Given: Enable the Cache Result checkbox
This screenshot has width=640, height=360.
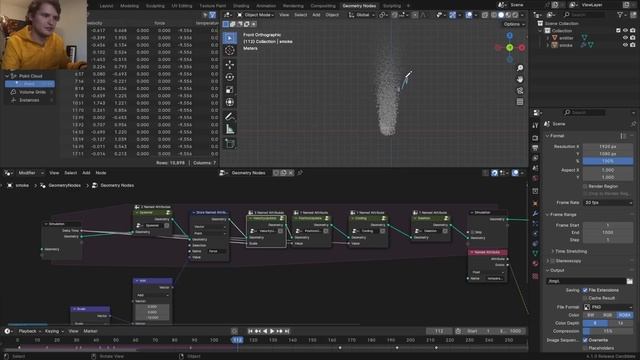Looking at the screenshot, I should click(x=585, y=298).
